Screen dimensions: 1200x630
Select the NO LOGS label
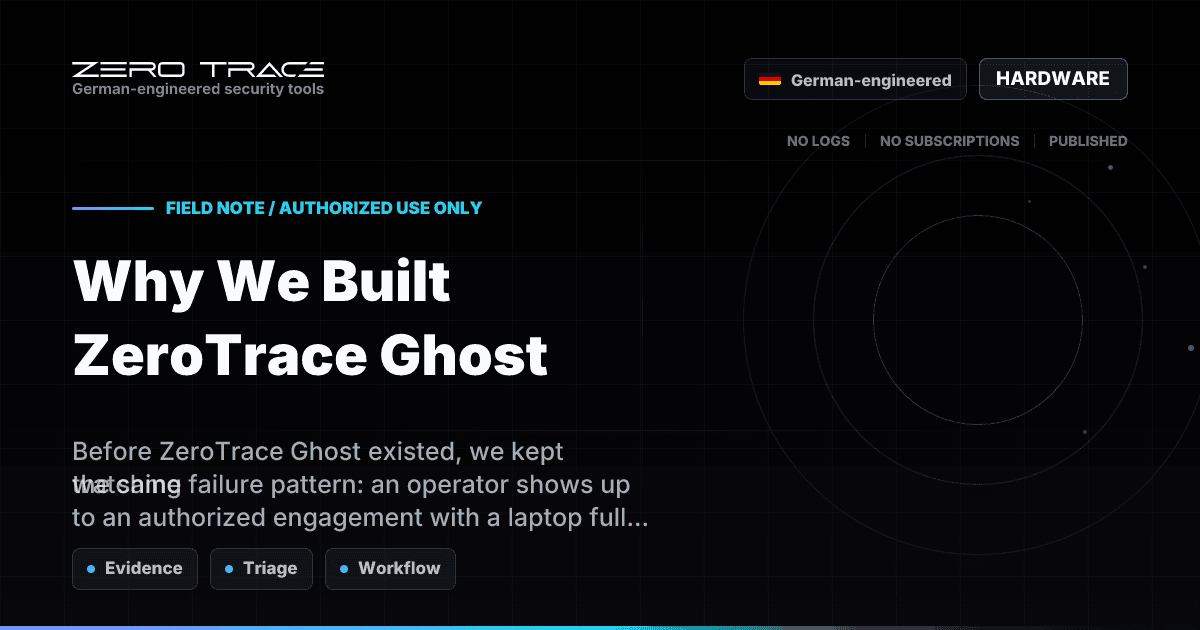coord(818,141)
